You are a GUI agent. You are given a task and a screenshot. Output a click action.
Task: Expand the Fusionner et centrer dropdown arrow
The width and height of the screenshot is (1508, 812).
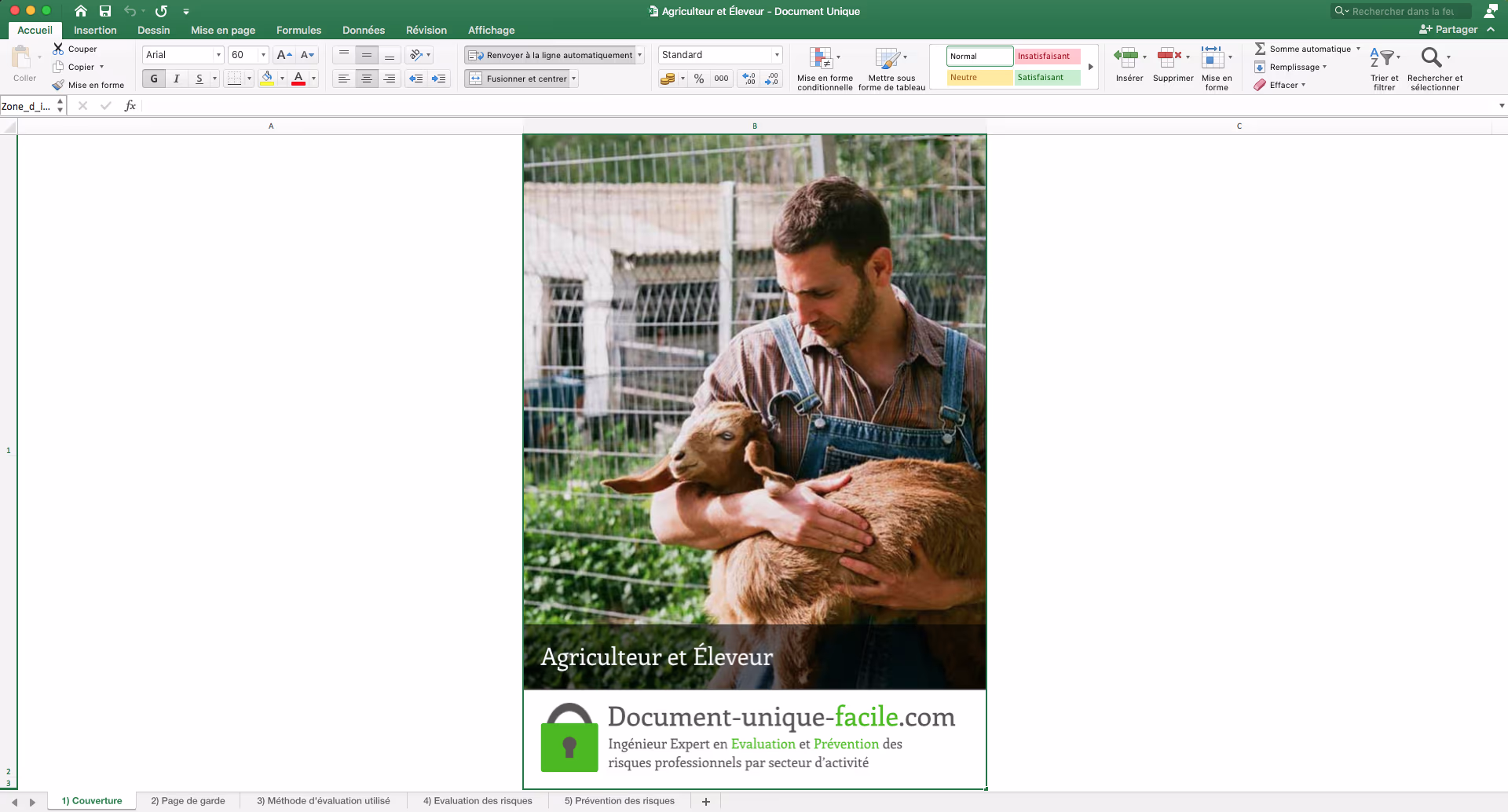[573, 79]
